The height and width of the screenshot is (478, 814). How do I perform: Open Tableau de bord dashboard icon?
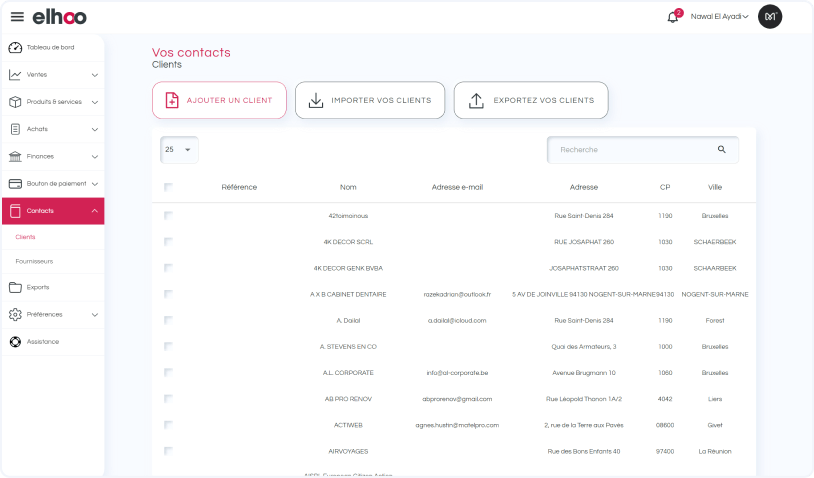(x=15, y=47)
